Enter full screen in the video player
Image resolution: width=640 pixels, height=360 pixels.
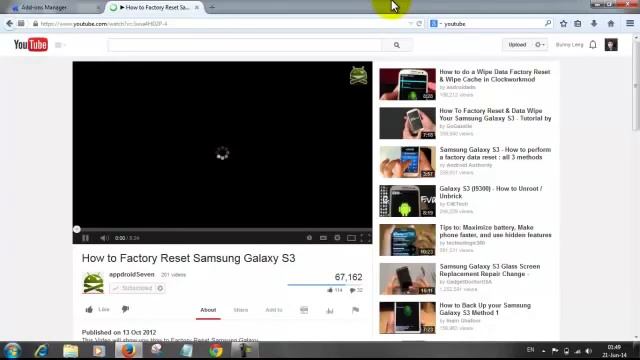(365, 238)
